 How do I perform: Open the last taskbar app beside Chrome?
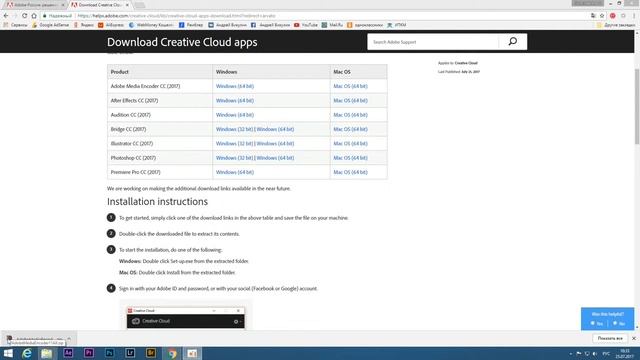click(192, 353)
